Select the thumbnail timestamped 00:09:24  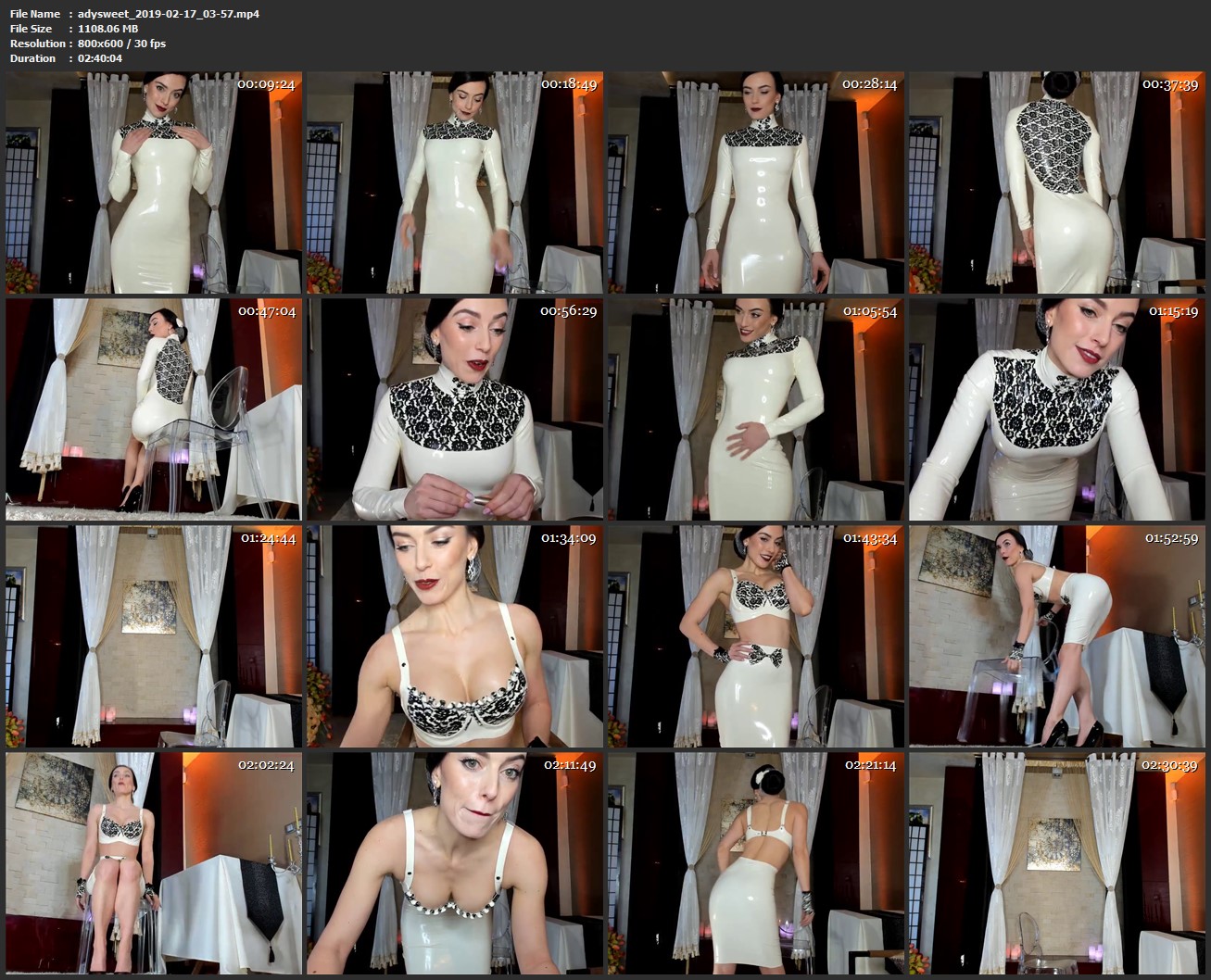[x=154, y=182]
